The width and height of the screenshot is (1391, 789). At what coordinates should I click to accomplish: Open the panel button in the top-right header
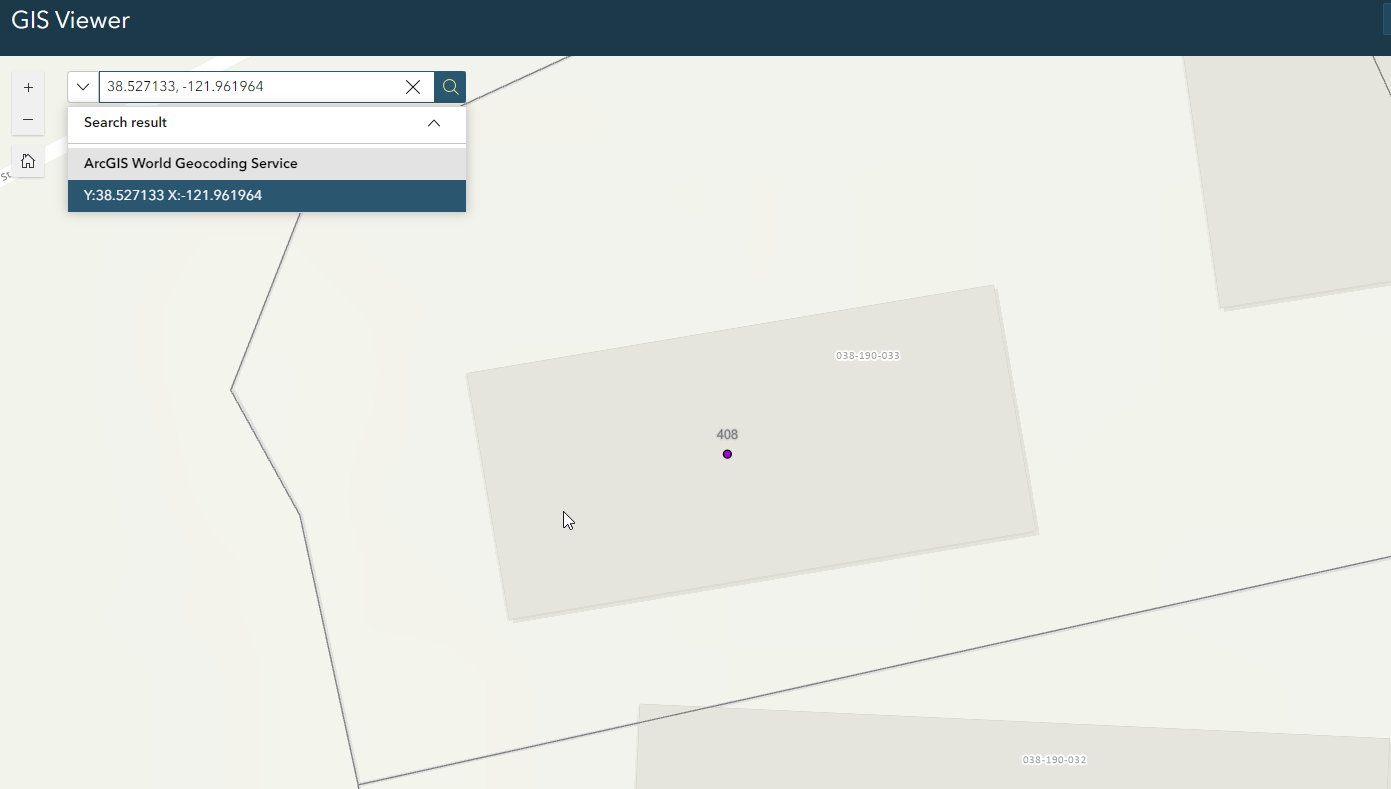pyautogui.click(x=1385, y=20)
